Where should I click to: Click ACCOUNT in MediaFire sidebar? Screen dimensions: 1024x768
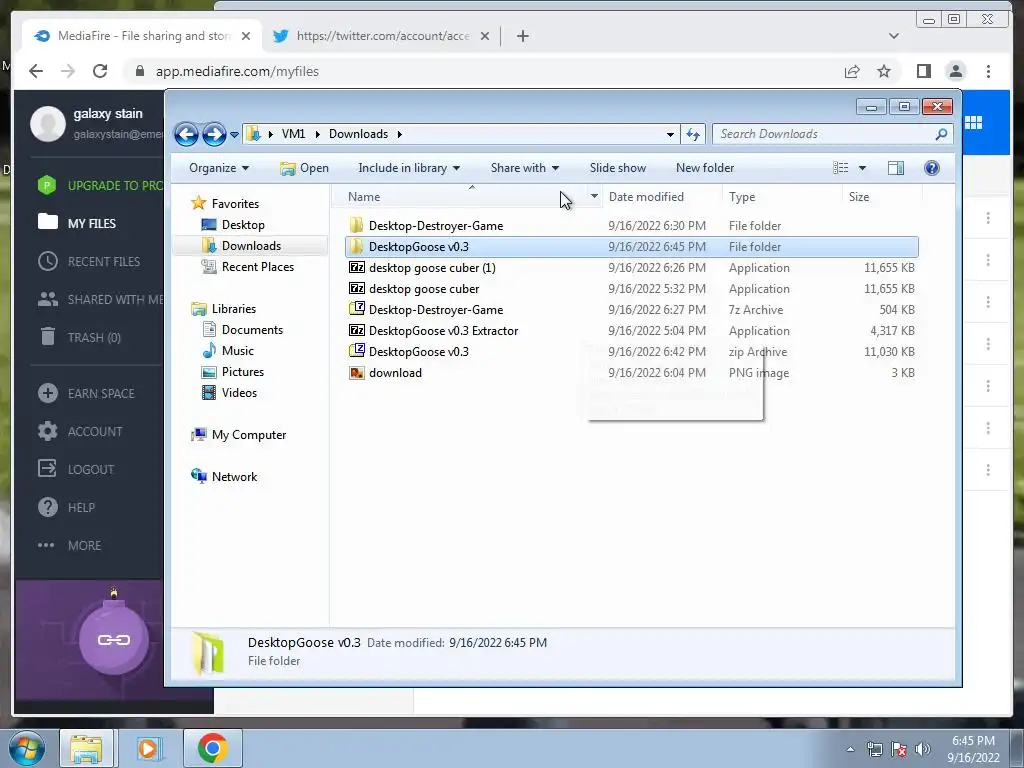95,431
